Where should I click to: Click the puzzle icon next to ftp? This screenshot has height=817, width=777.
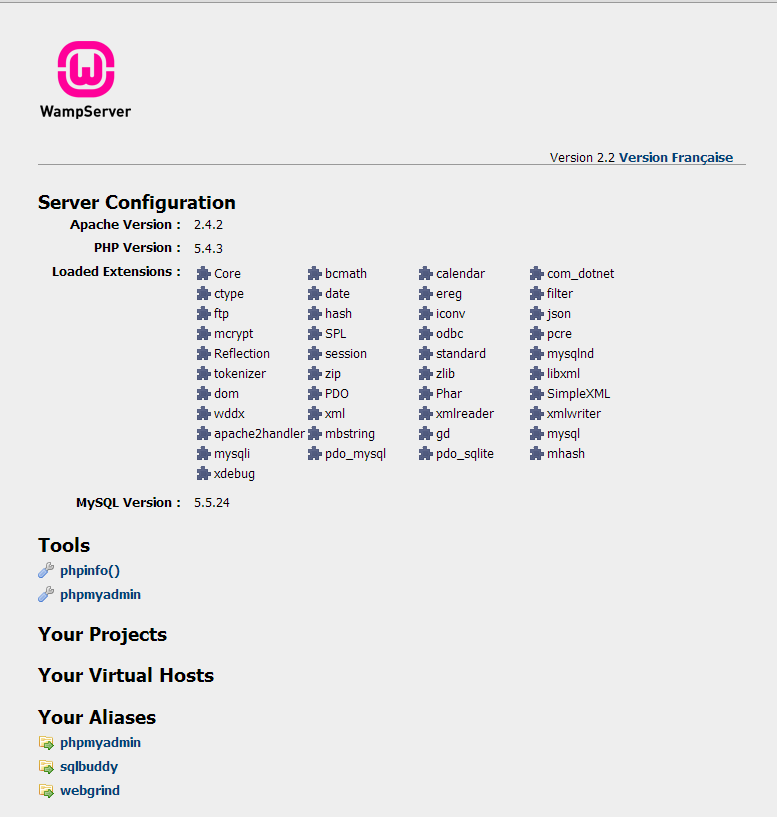pyautogui.click(x=203, y=314)
